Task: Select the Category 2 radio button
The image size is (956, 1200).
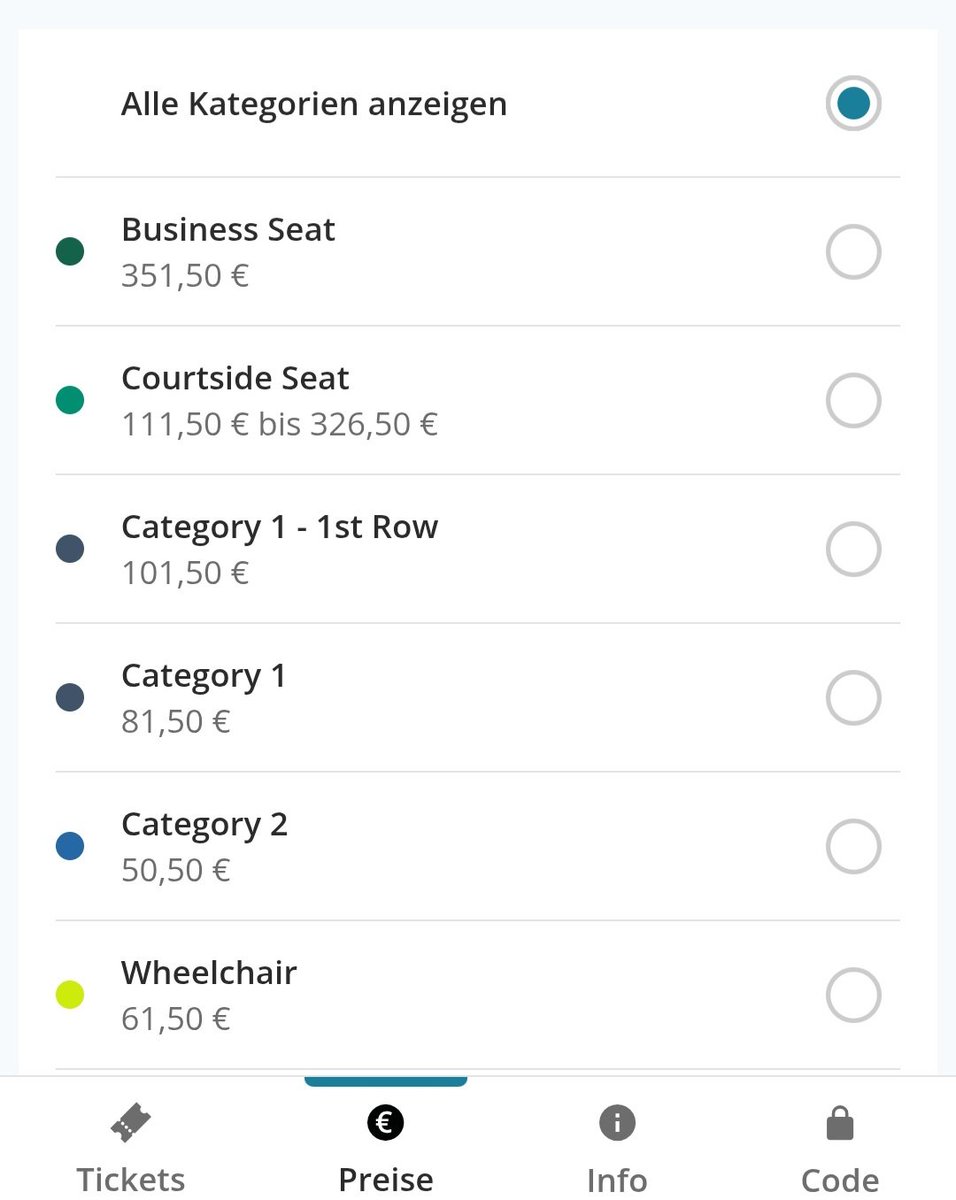Action: point(853,847)
